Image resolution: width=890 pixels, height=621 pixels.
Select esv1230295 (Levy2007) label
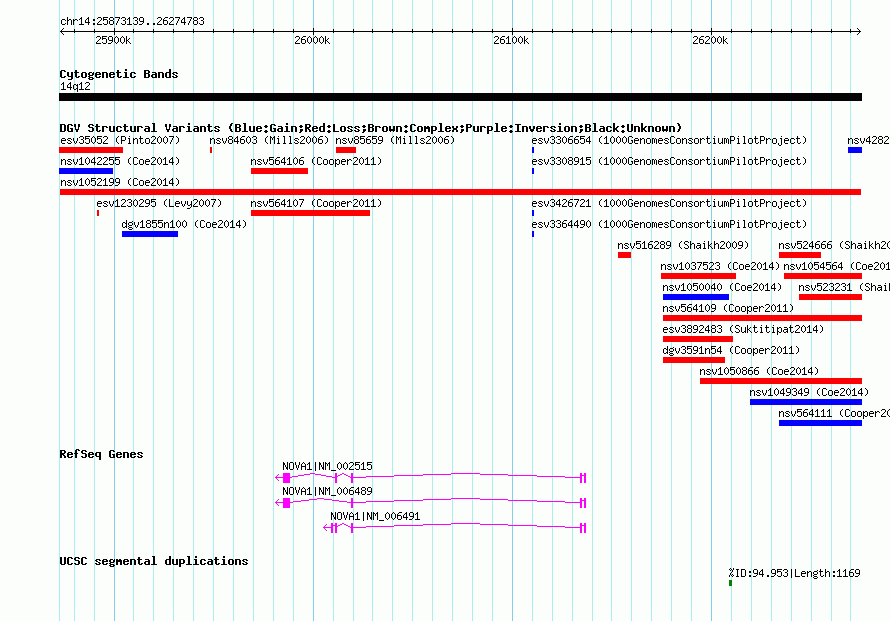point(159,203)
